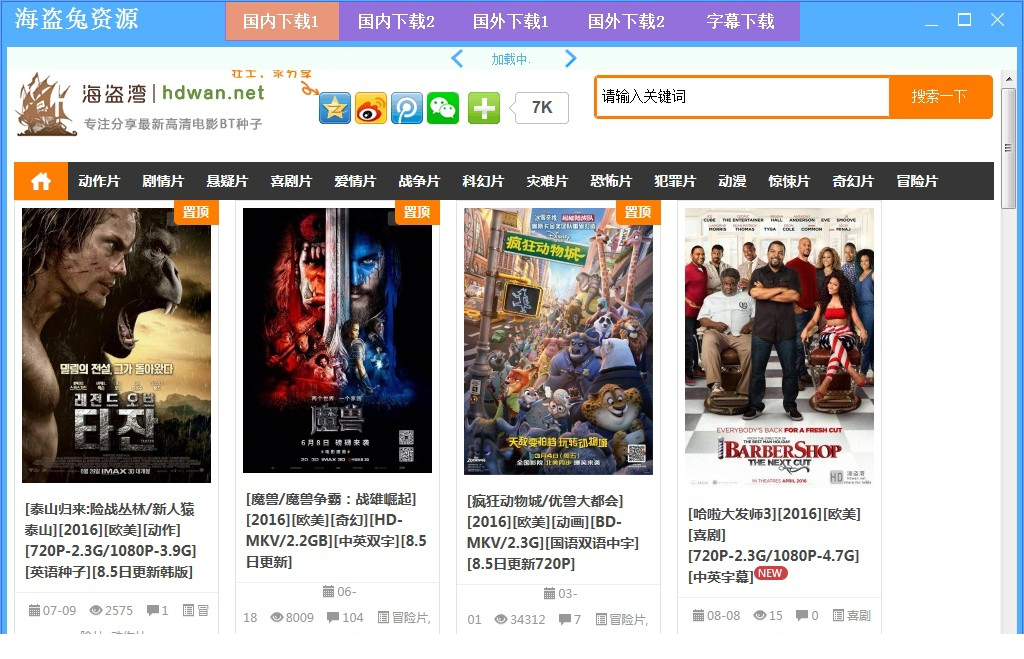Go back with the left chevron arrow
1024x659 pixels.
click(x=457, y=59)
